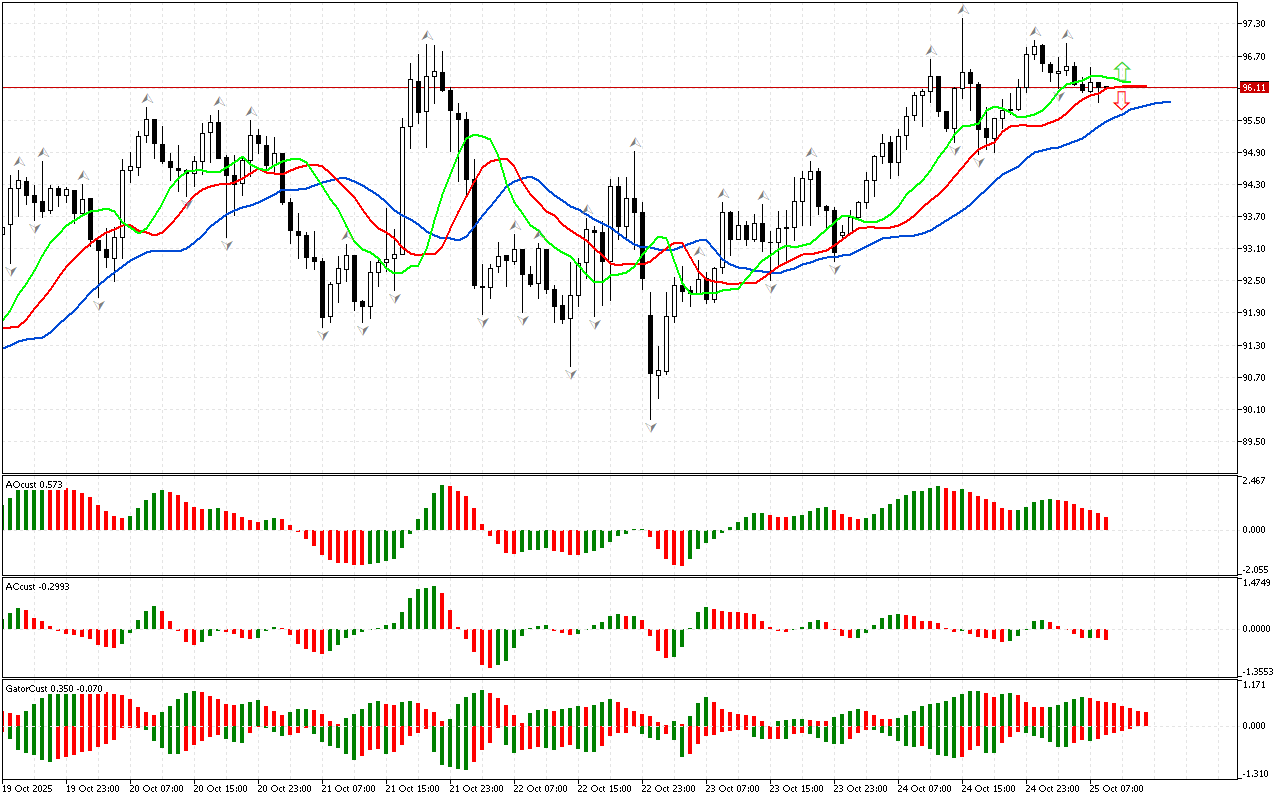The image size is (1280, 800).
Task: Click the 1.171 value on Gator scale
Action: pyautogui.click(x=1253, y=686)
